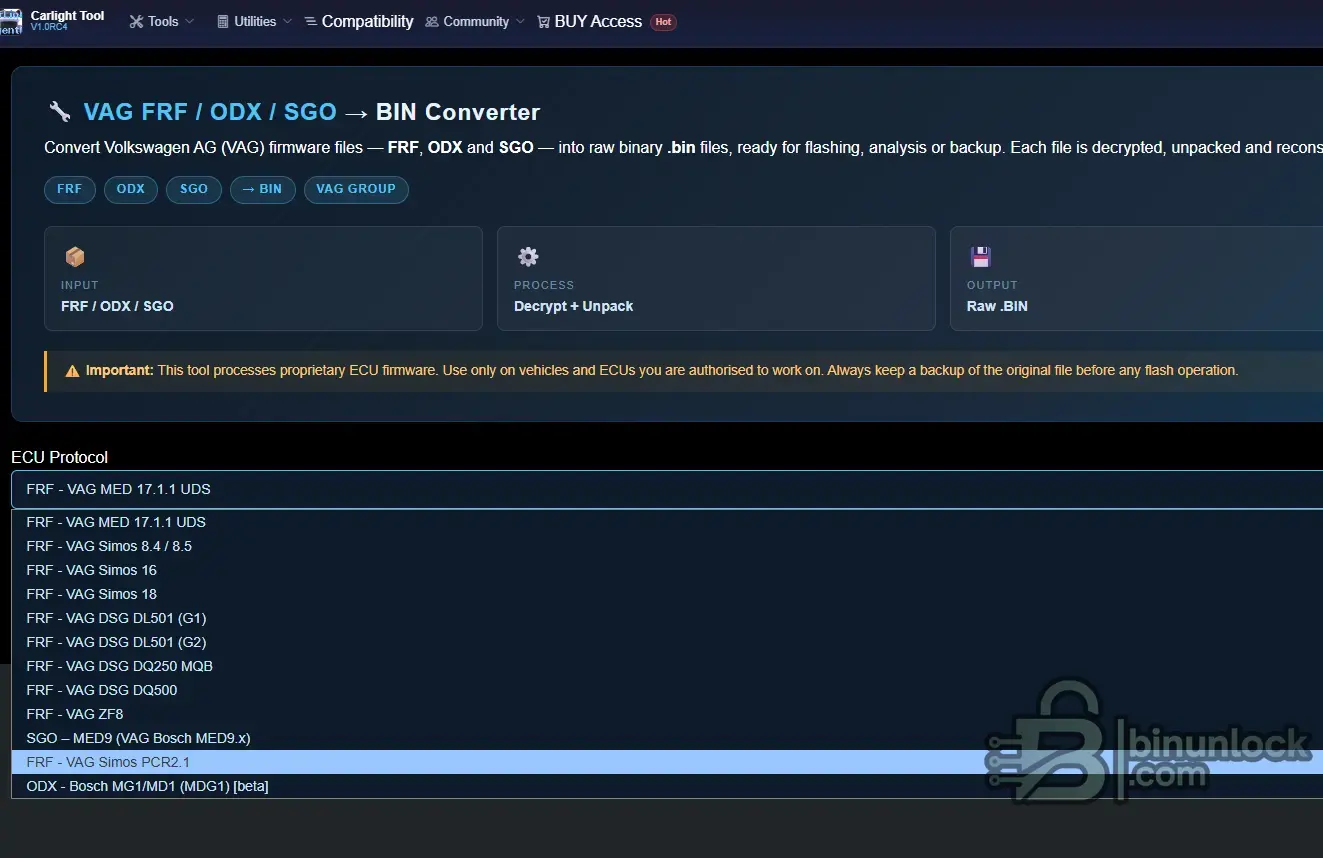Click the V1.0RC4 version text

point(49,27)
